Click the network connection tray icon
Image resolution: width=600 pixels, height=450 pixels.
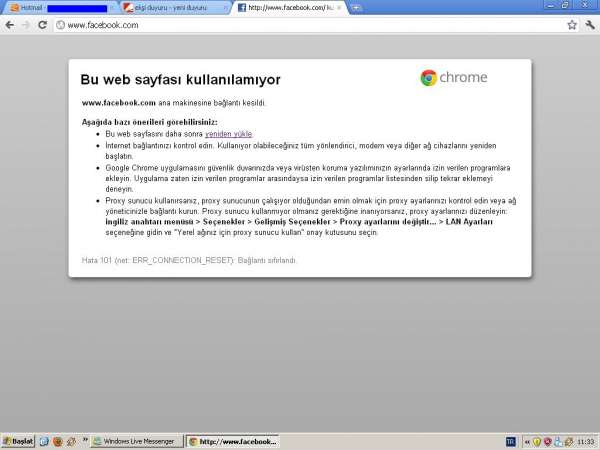tap(558, 442)
